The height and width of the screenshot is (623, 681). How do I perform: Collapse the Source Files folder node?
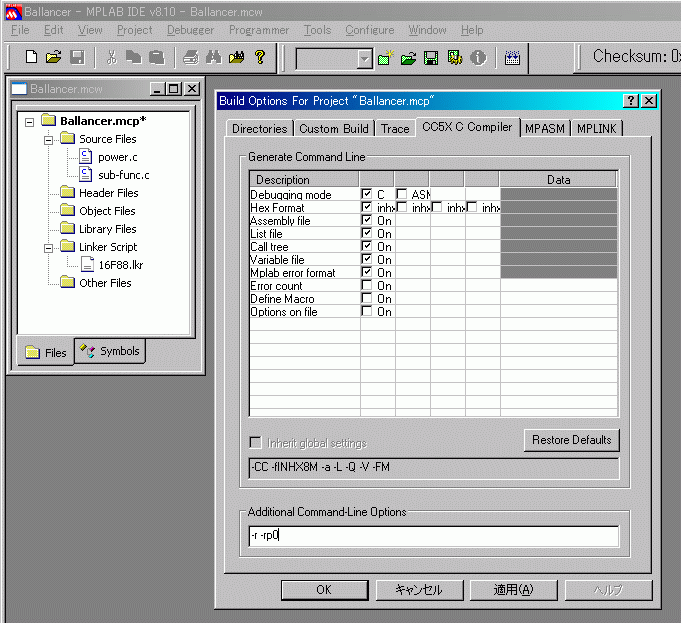pyautogui.click(x=48, y=140)
